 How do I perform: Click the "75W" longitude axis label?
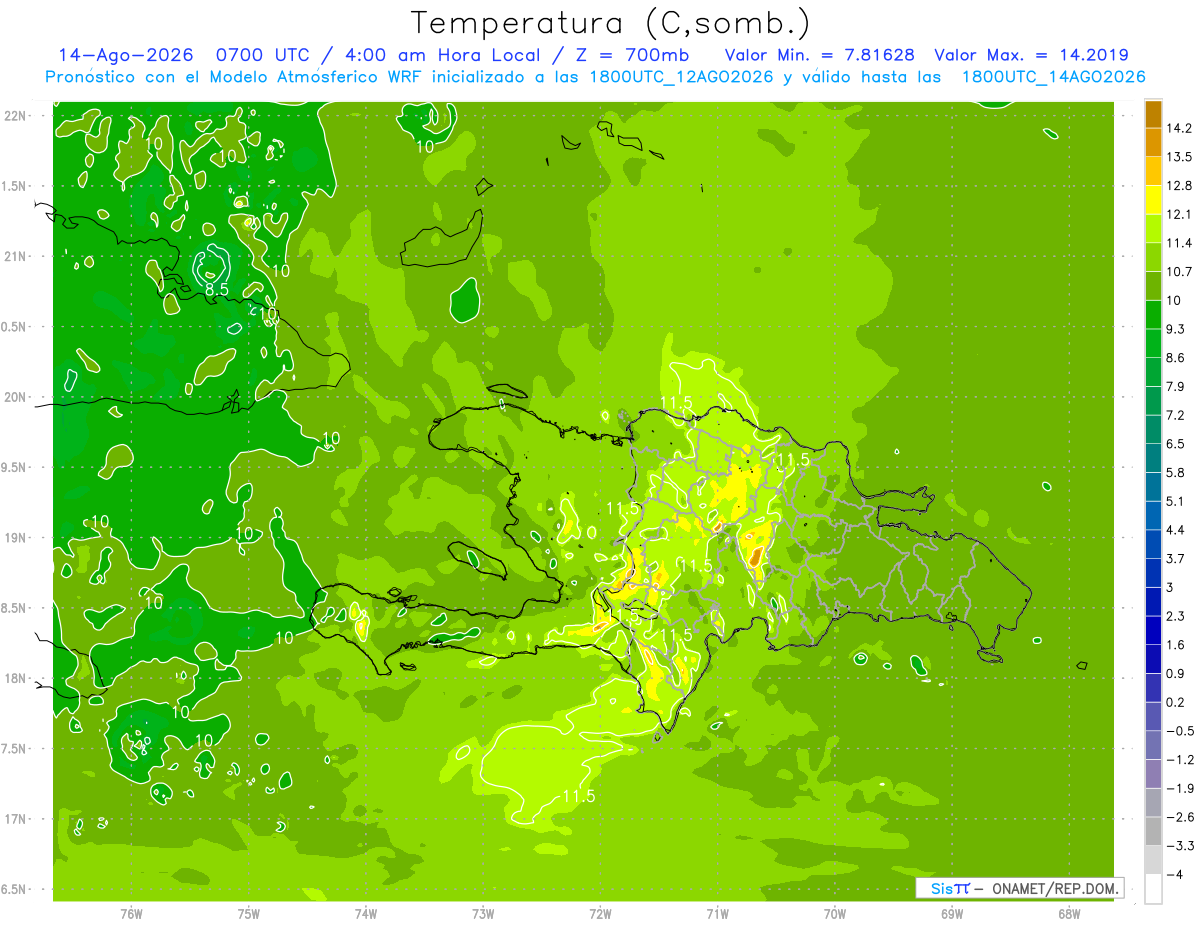(249, 914)
